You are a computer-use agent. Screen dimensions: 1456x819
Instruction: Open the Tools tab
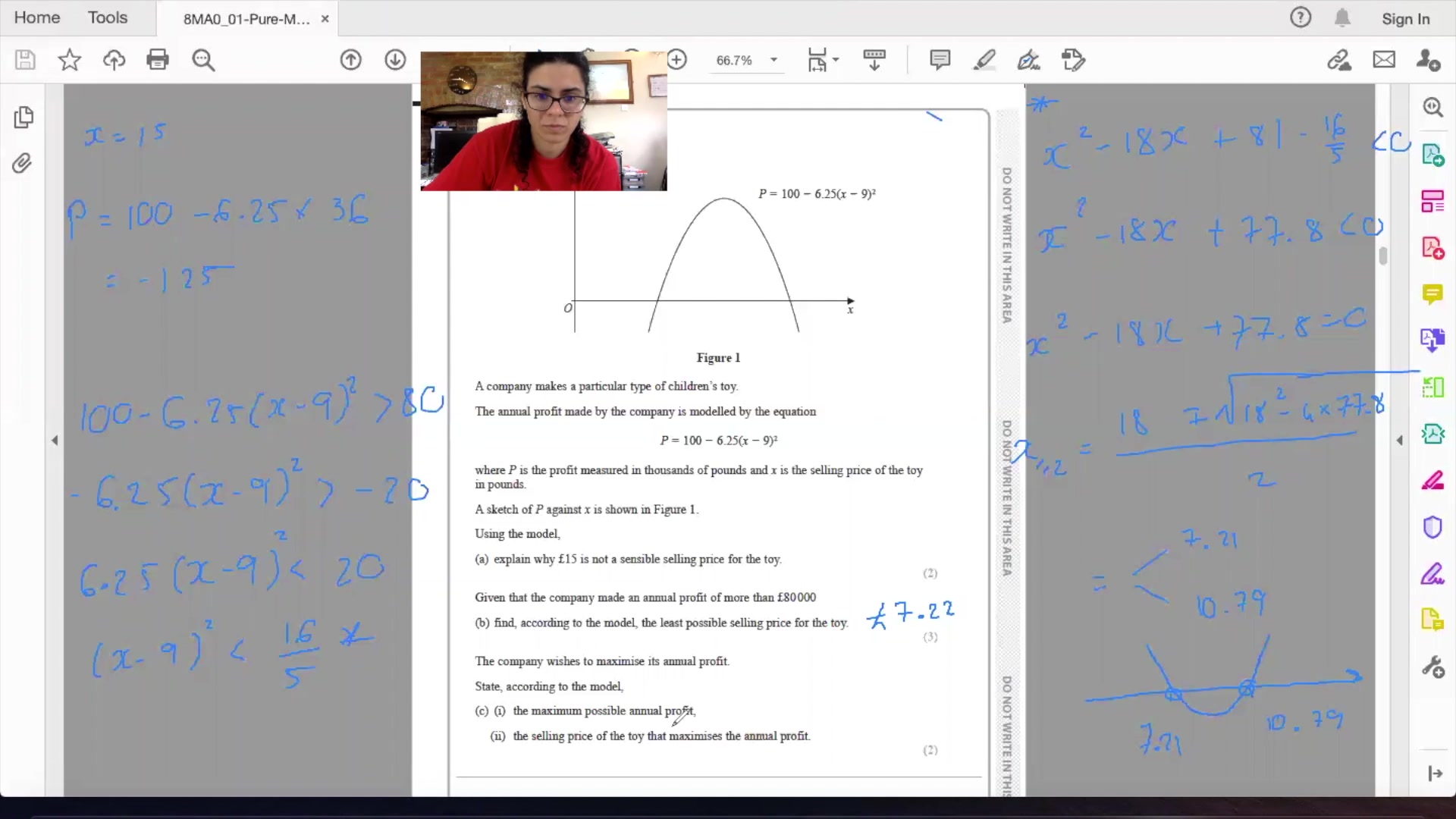coord(108,17)
